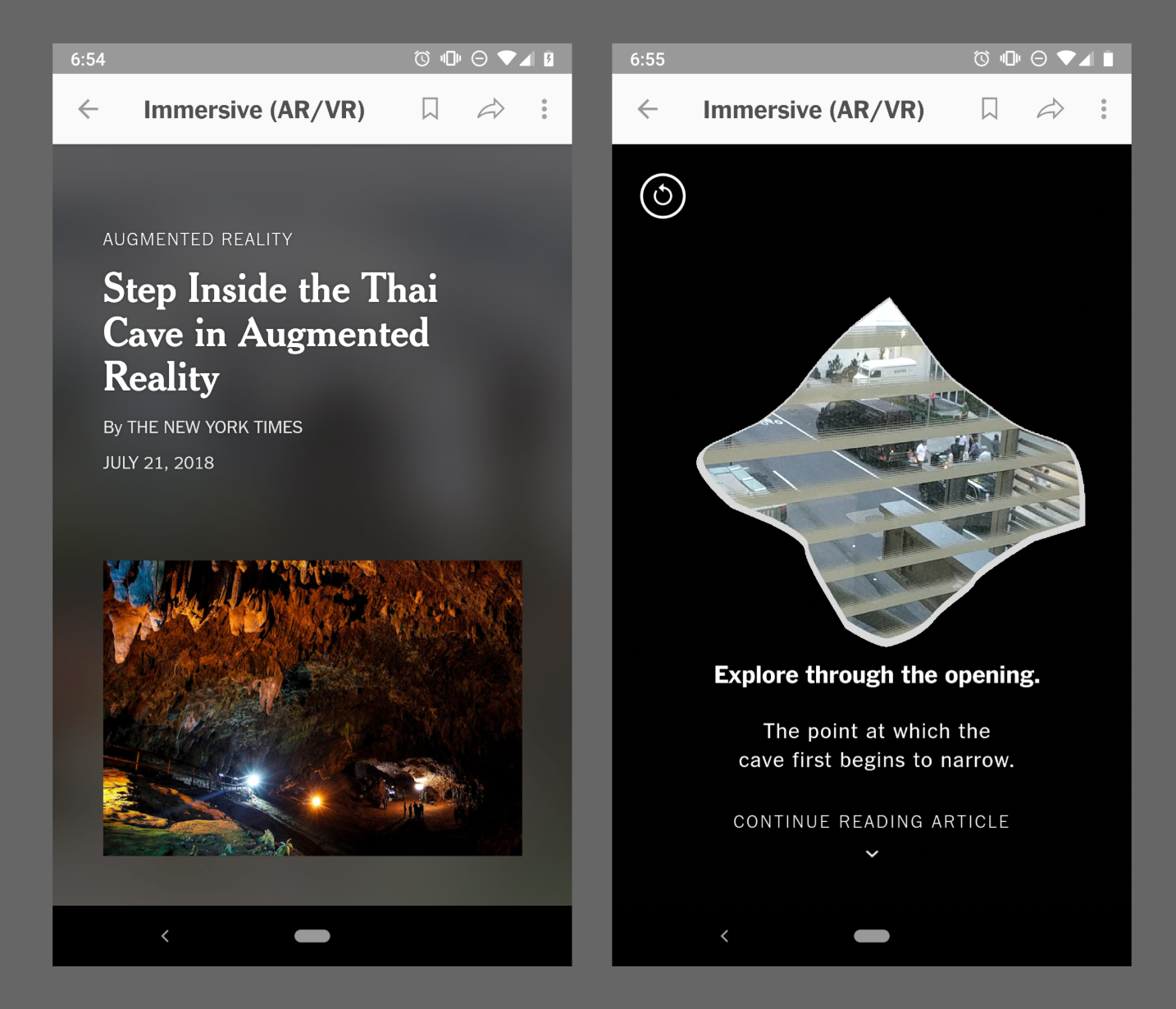Tap do-not-disturb icon in left status bar
The height and width of the screenshot is (1009, 1176).
480,58
